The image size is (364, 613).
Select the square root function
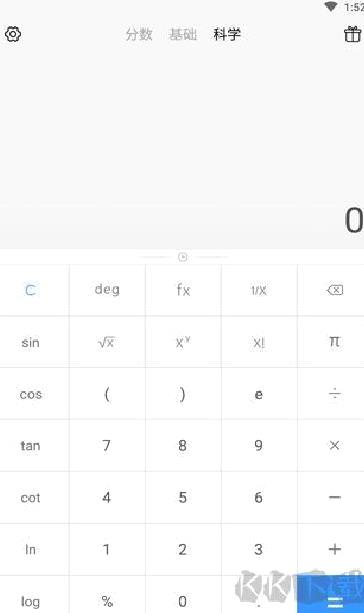(x=106, y=342)
